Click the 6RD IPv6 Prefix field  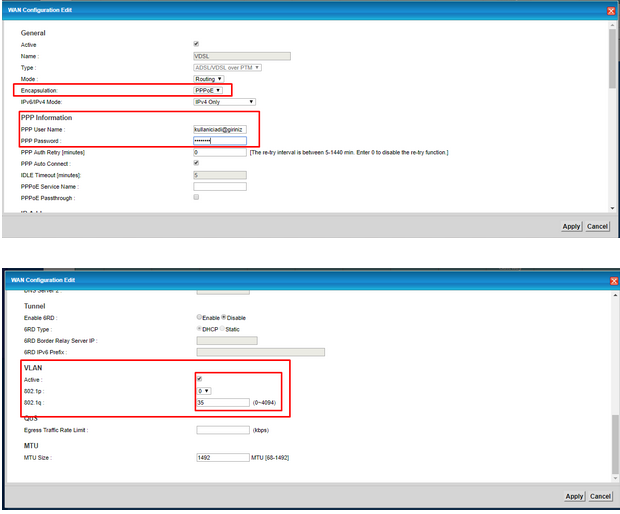click(261, 352)
